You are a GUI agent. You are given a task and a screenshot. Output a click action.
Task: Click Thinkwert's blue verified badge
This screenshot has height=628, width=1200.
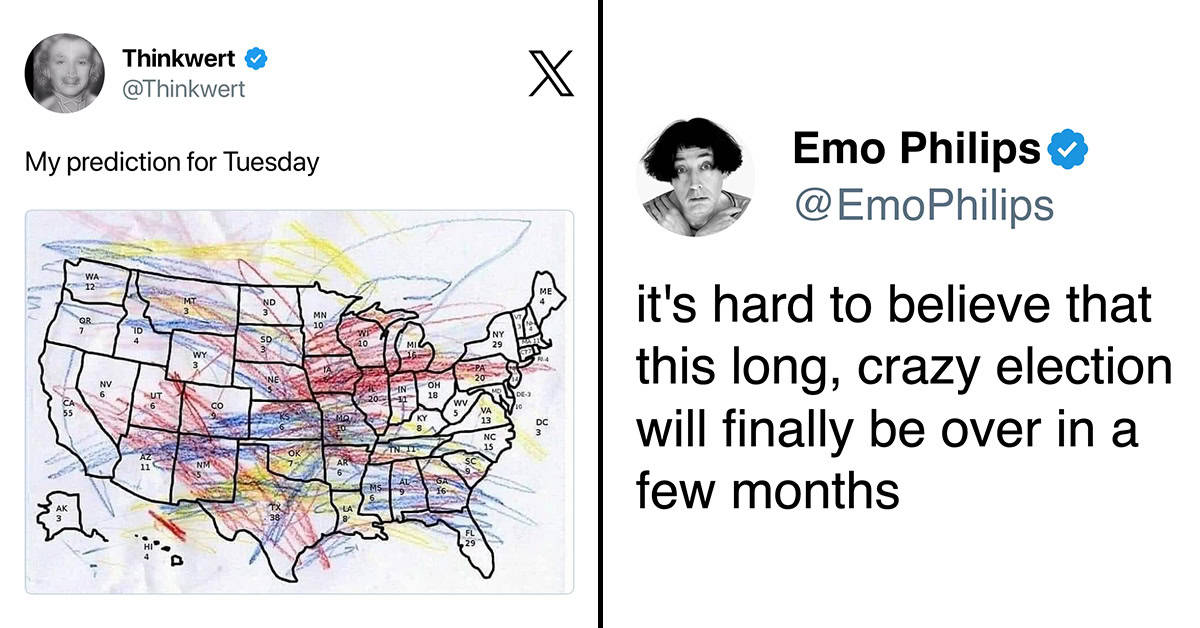[257, 59]
